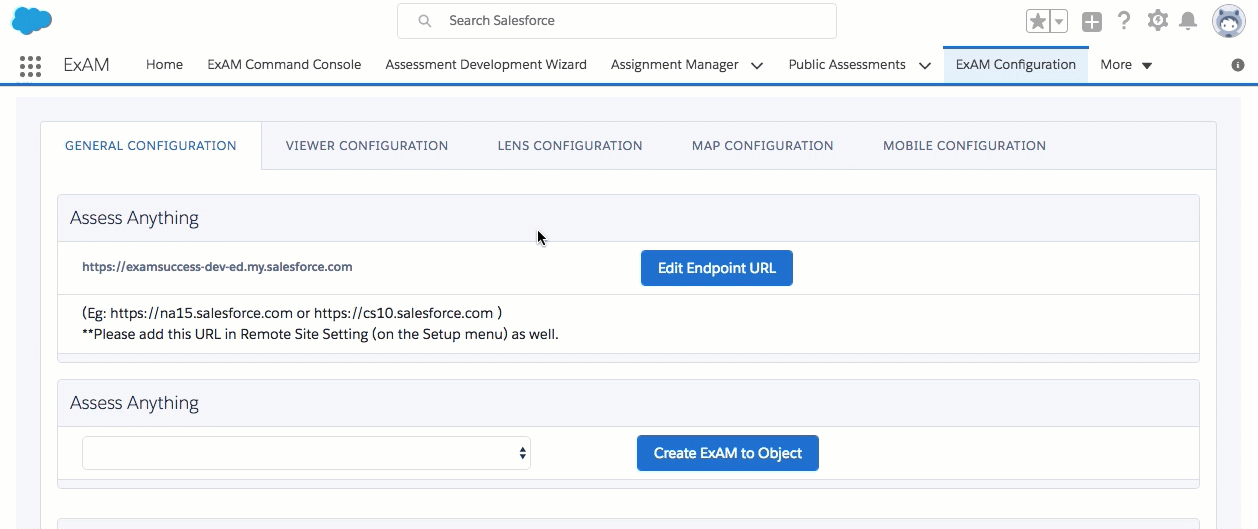The height and width of the screenshot is (529, 1258).
Task: Click the Edit Endpoint URL button
Action: click(716, 268)
